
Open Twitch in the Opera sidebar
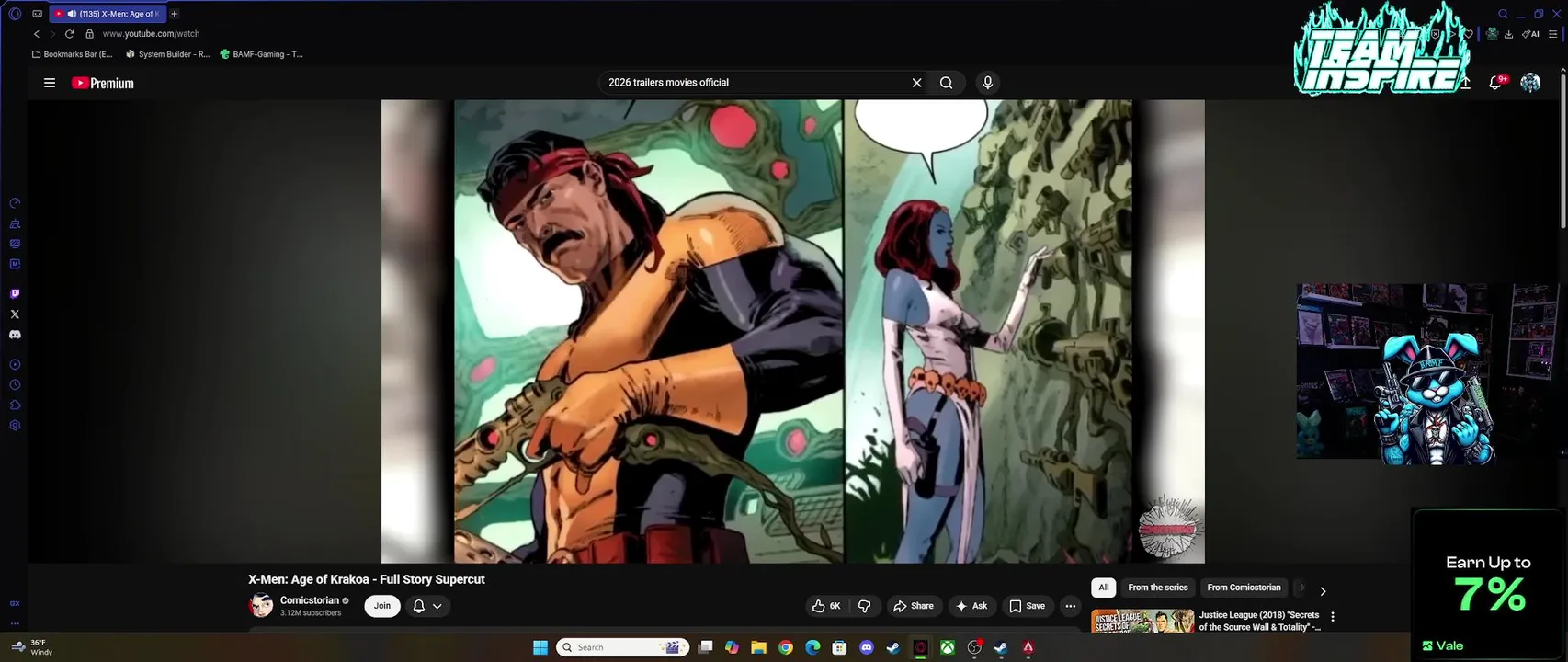[x=15, y=294]
